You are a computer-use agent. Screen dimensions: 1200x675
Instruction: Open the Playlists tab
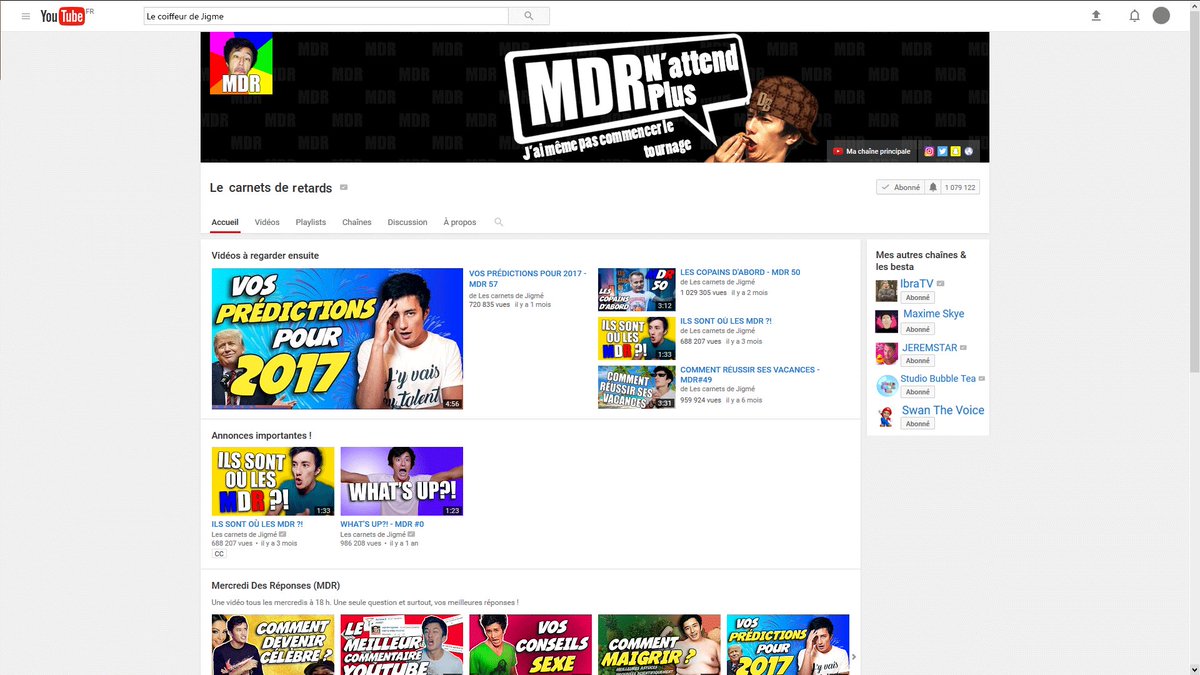click(311, 222)
